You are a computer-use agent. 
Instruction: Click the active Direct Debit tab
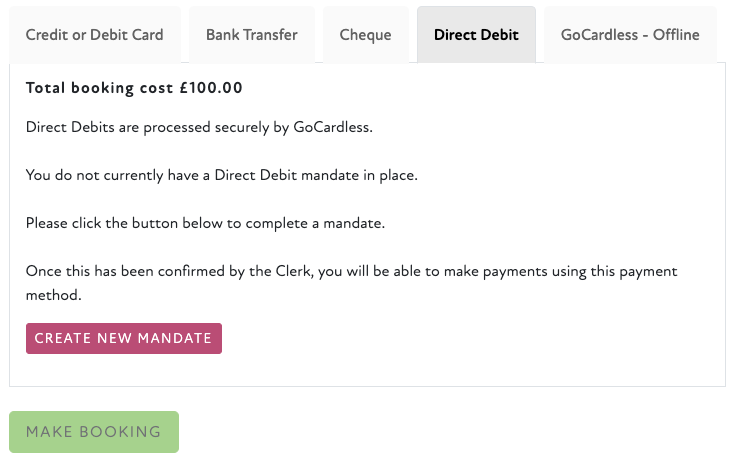(x=476, y=35)
